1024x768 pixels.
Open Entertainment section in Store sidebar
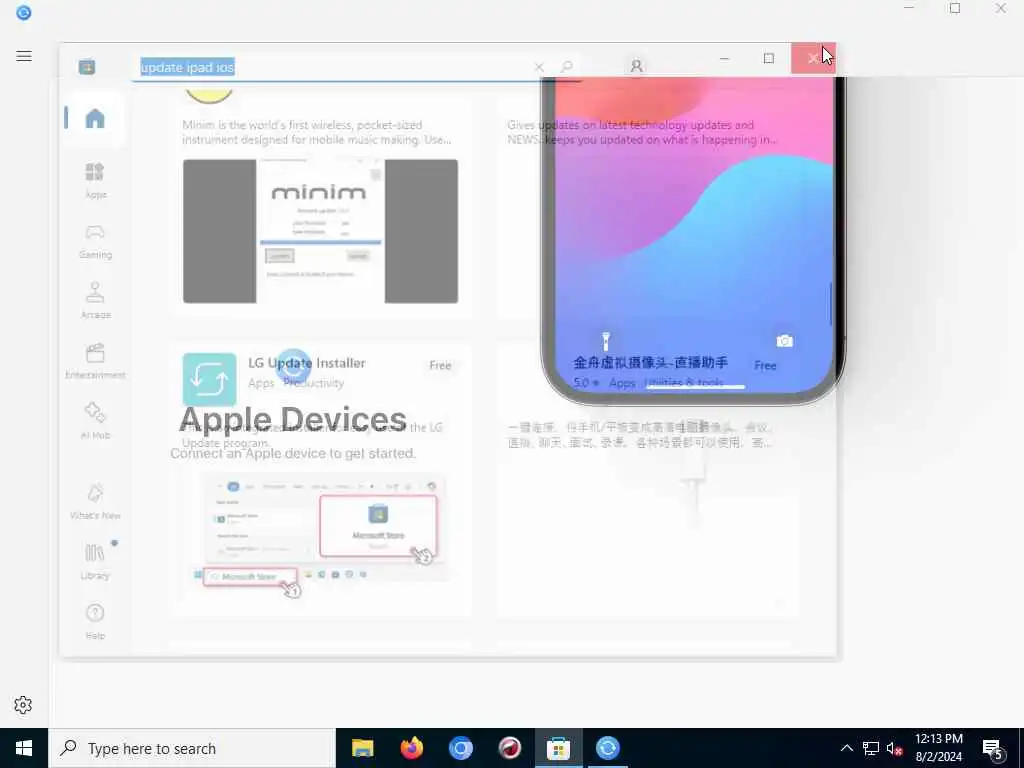click(95, 360)
